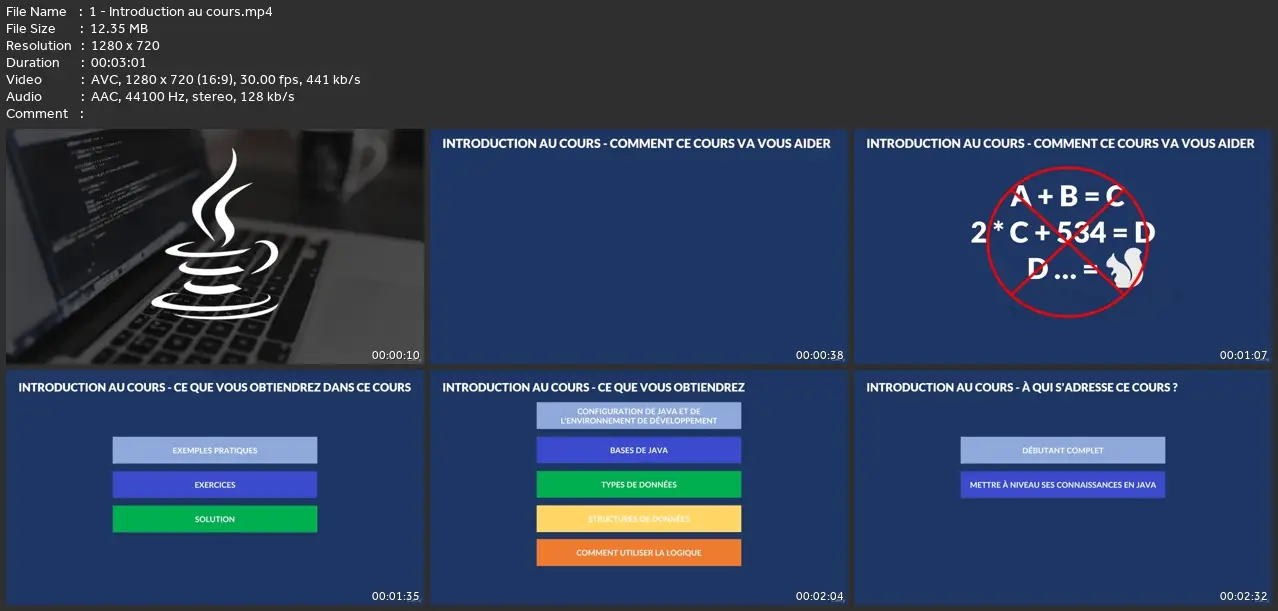Open the thumbnail stamped 00:01:07

click(x=1063, y=246)
